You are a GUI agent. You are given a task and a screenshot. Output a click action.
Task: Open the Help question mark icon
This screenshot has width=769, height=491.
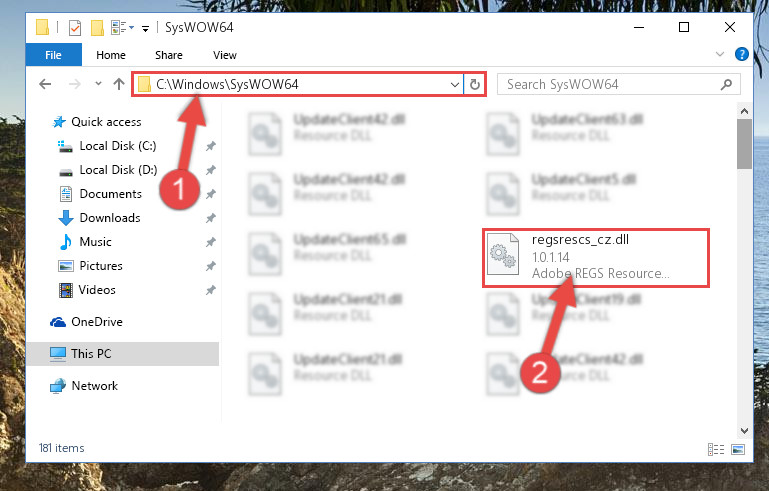pyautogui.click(x=742, y=54)
